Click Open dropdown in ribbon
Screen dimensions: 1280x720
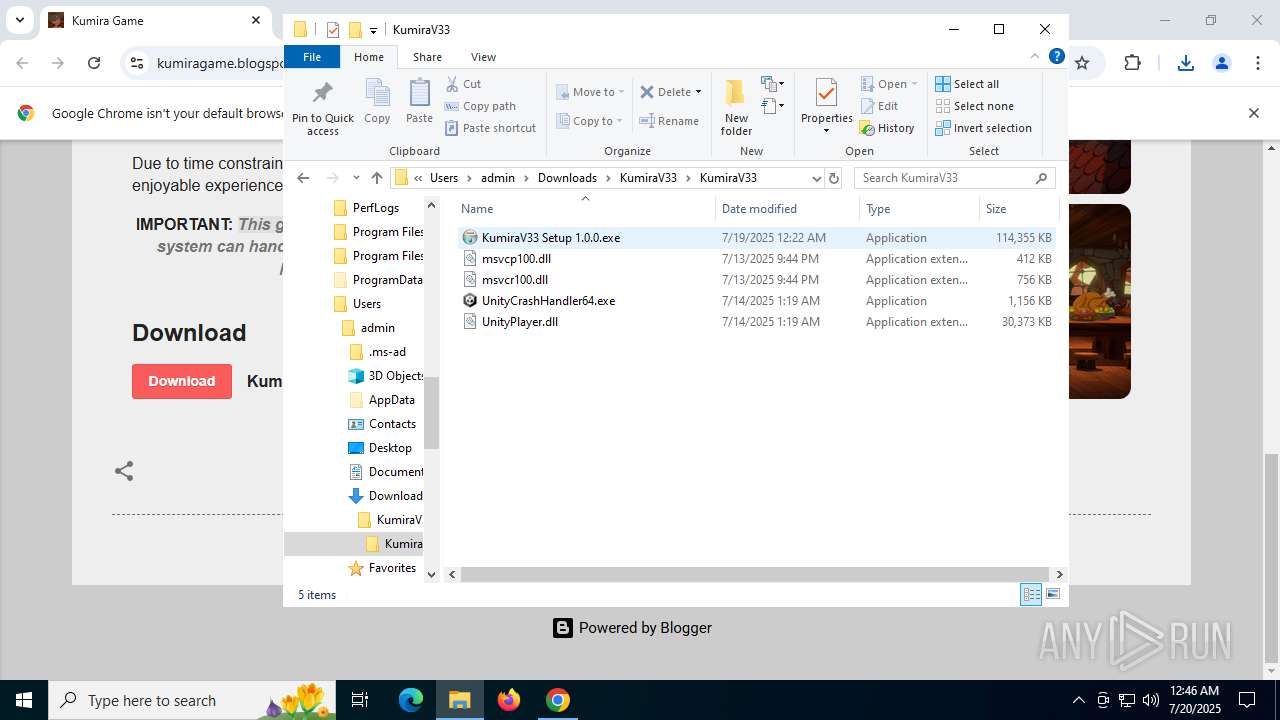coord(889,84)
